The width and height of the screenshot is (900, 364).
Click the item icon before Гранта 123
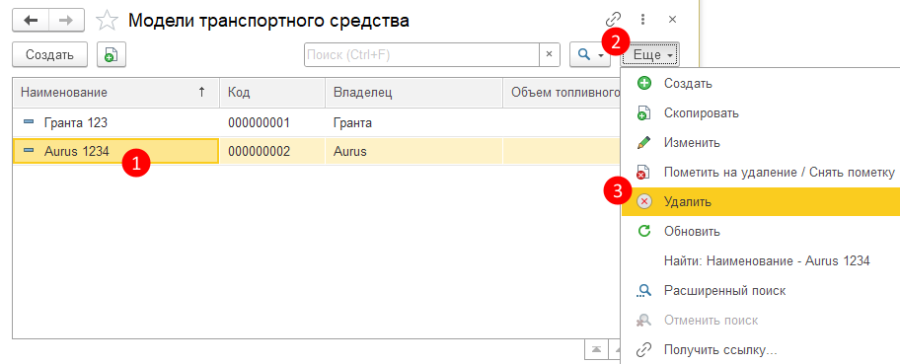click(29, 122)
